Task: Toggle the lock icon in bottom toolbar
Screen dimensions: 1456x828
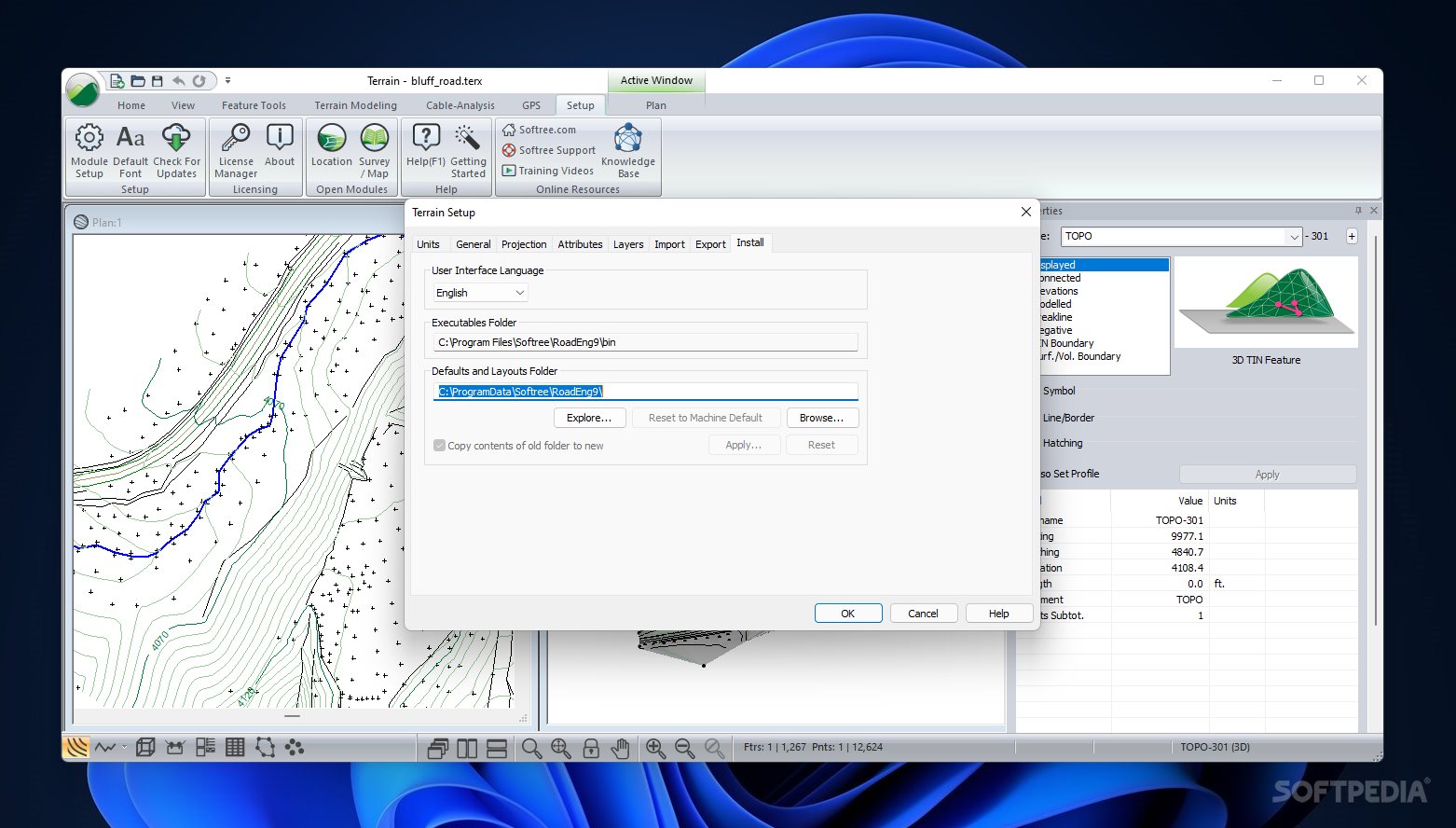Action: 591,748
